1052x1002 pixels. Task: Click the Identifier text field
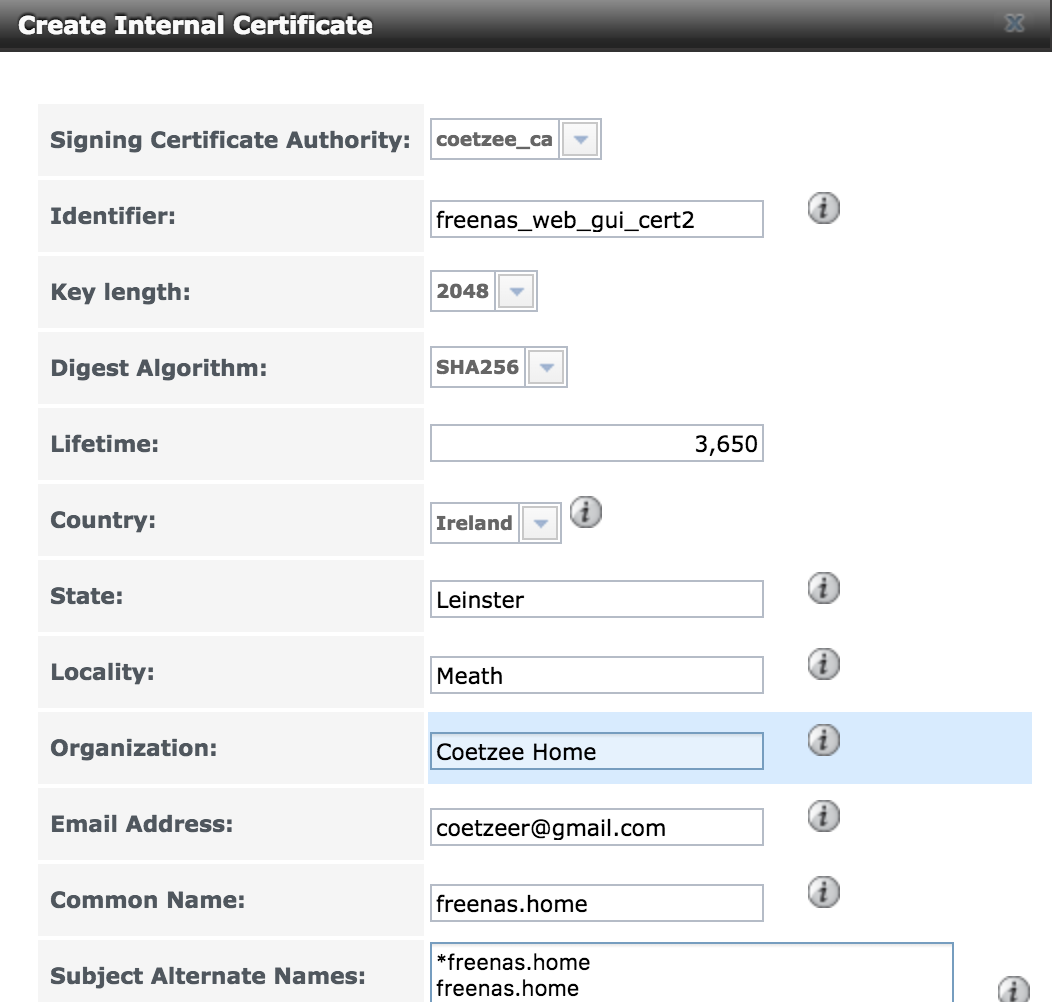595,219
